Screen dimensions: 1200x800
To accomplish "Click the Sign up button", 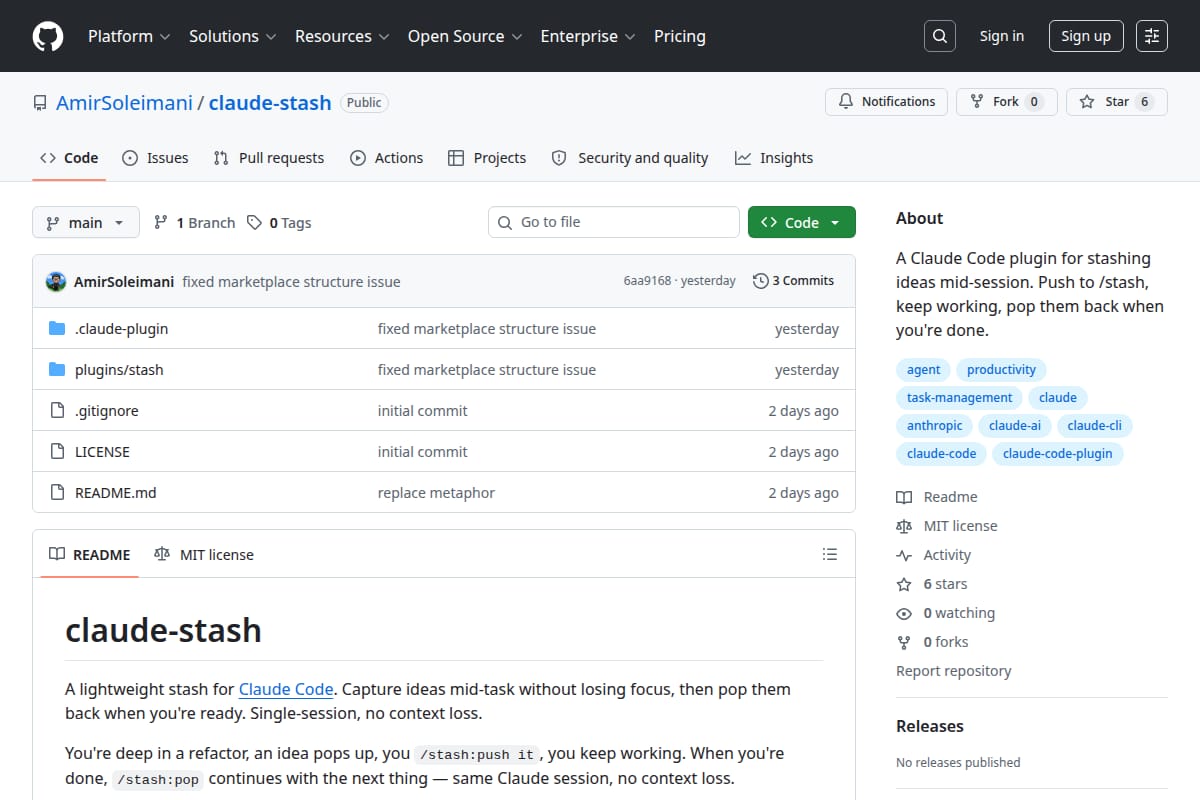I will (x=1086, y=36).
